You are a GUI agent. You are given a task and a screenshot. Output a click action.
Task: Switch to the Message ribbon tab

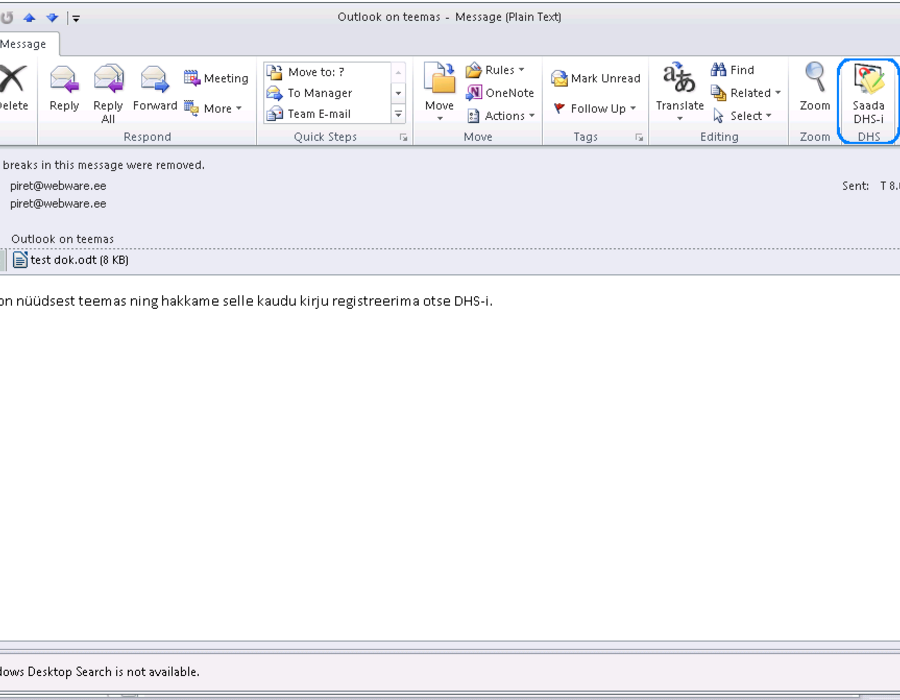click(x=24, y=44)
